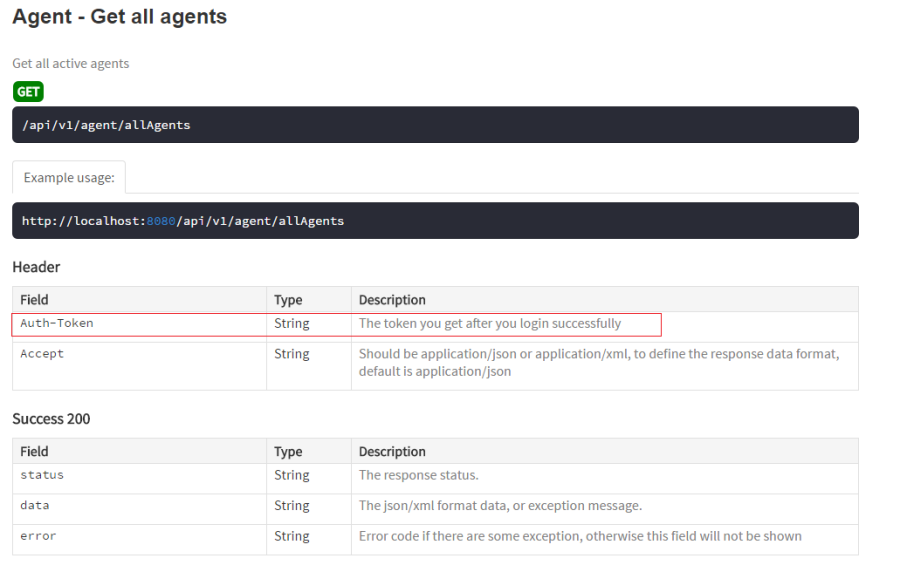Click the Auth-Token token description text
The width and height of the screenshot is (900, 565).
click(490, 324)
